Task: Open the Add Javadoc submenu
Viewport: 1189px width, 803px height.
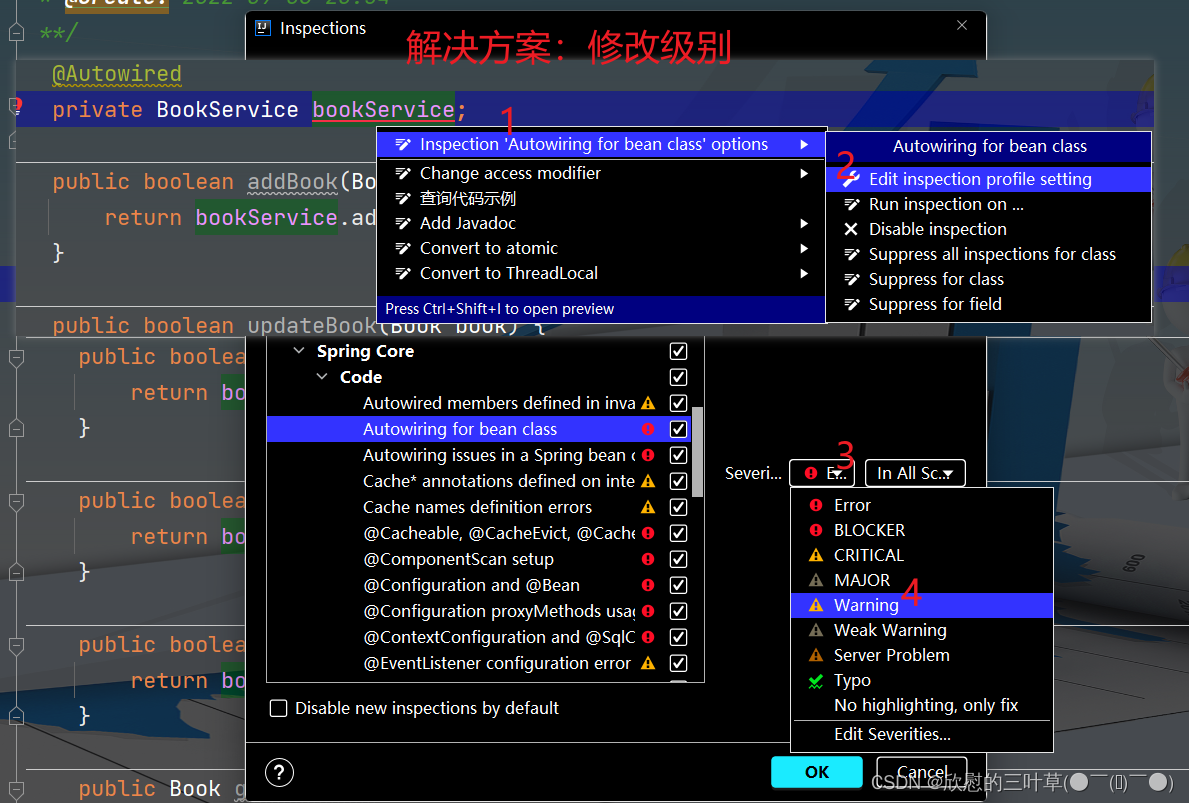Action: click(601, 224)
